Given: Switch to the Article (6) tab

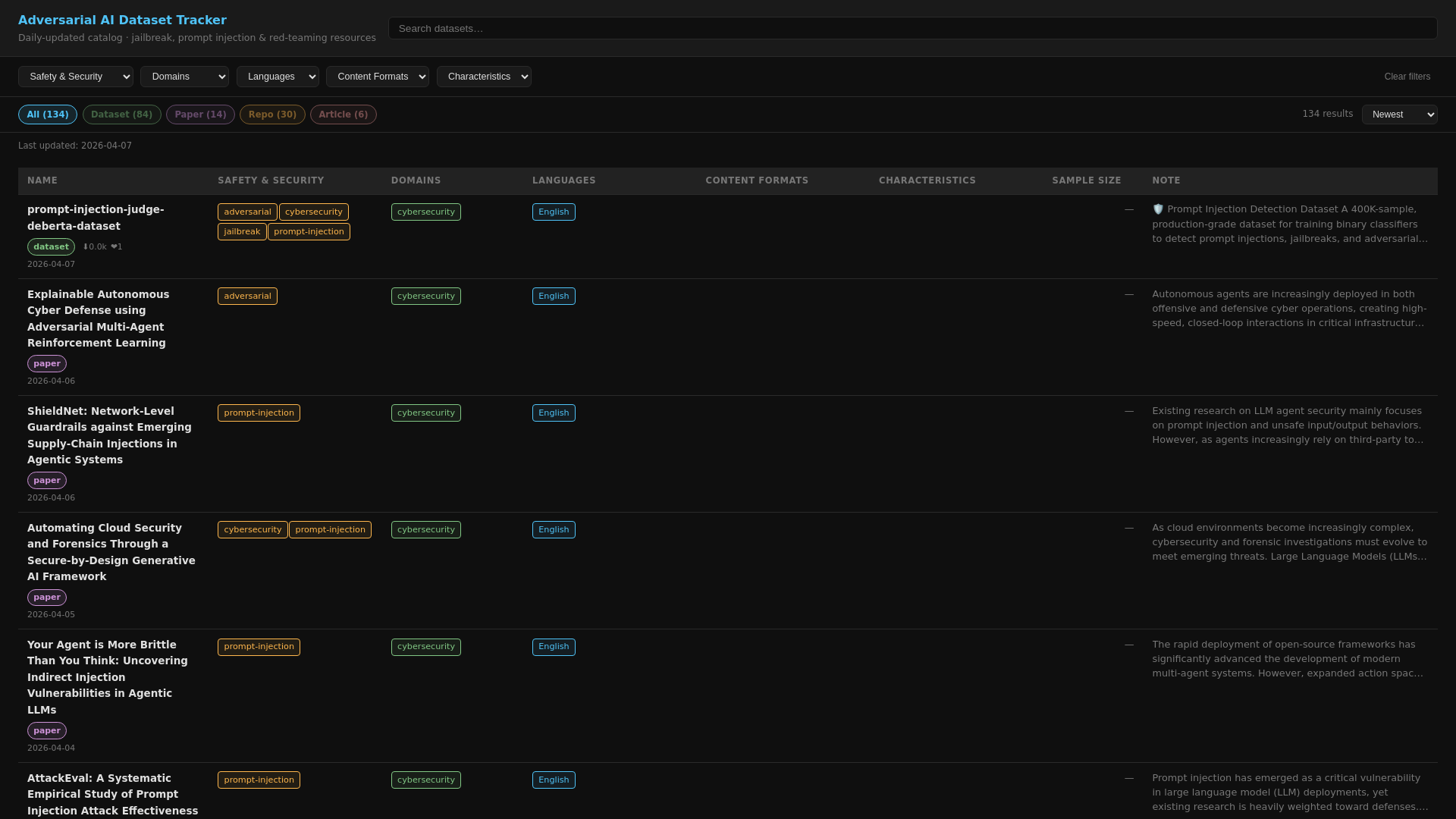Looking at the screenshot, I should pos(343,115).
